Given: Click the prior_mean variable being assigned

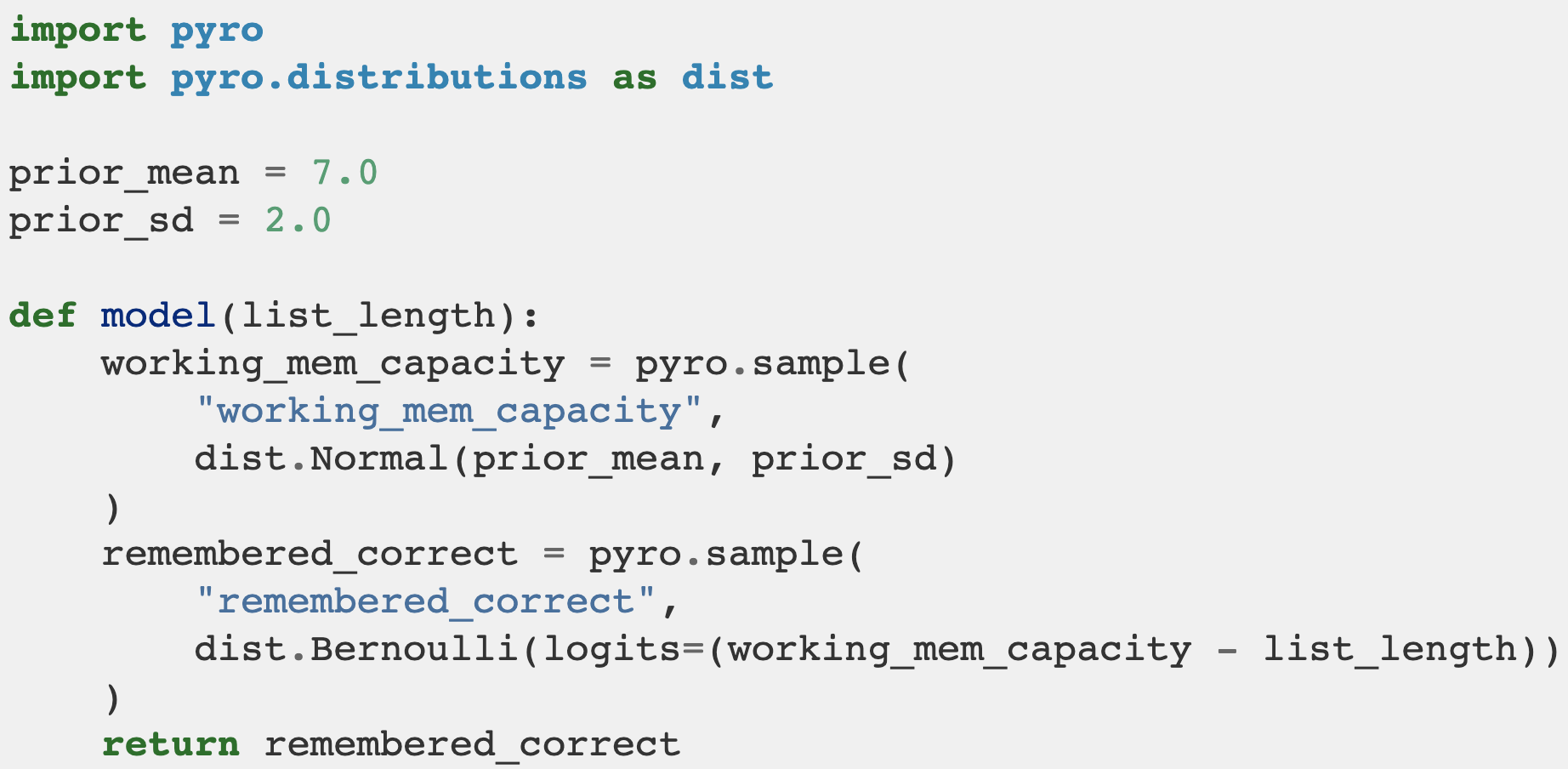Looking at the screenshot, I should 124,174.
